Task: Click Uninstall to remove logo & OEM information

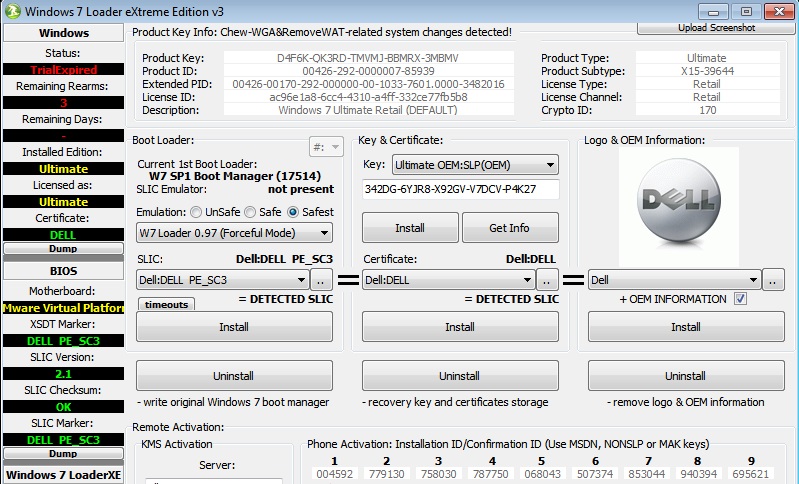Action: (686, 375)
